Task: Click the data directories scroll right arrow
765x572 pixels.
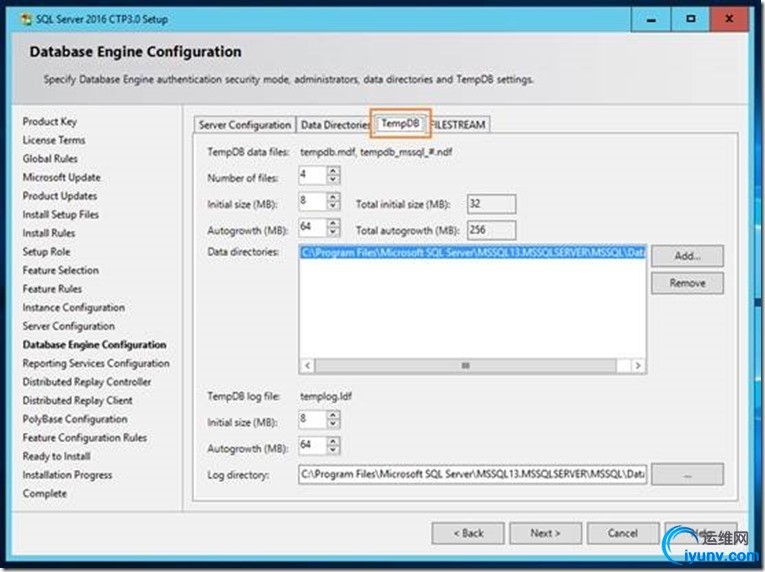Action: (x=638, y=366)
